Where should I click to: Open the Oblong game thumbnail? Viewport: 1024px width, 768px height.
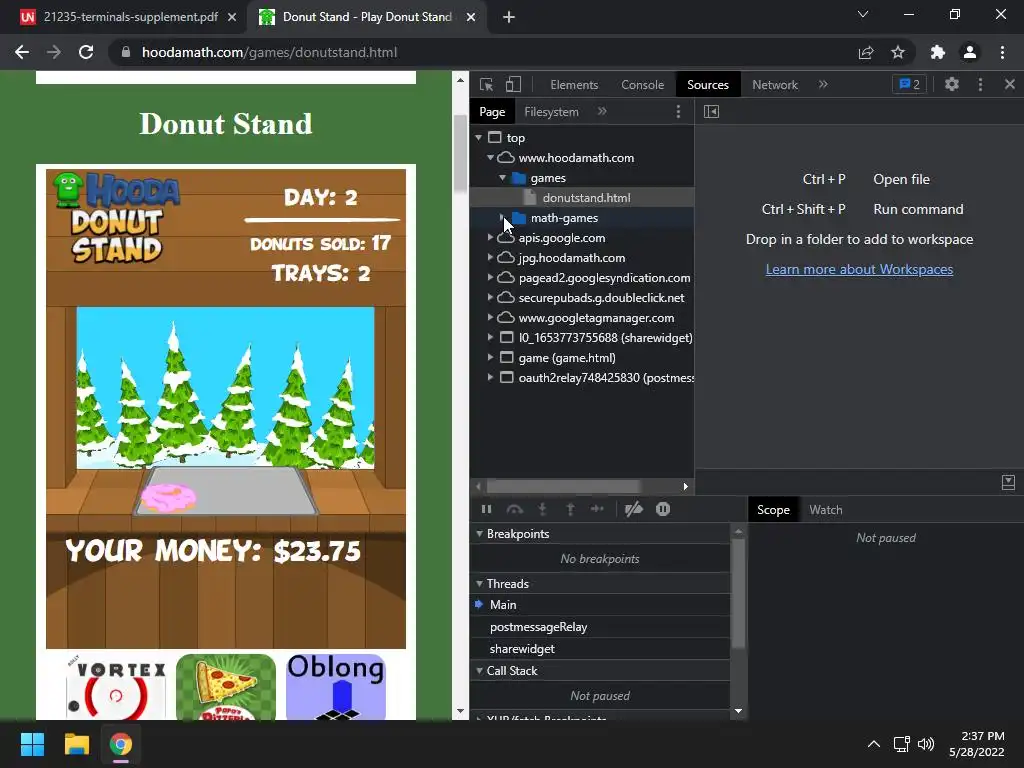(336, 687)
